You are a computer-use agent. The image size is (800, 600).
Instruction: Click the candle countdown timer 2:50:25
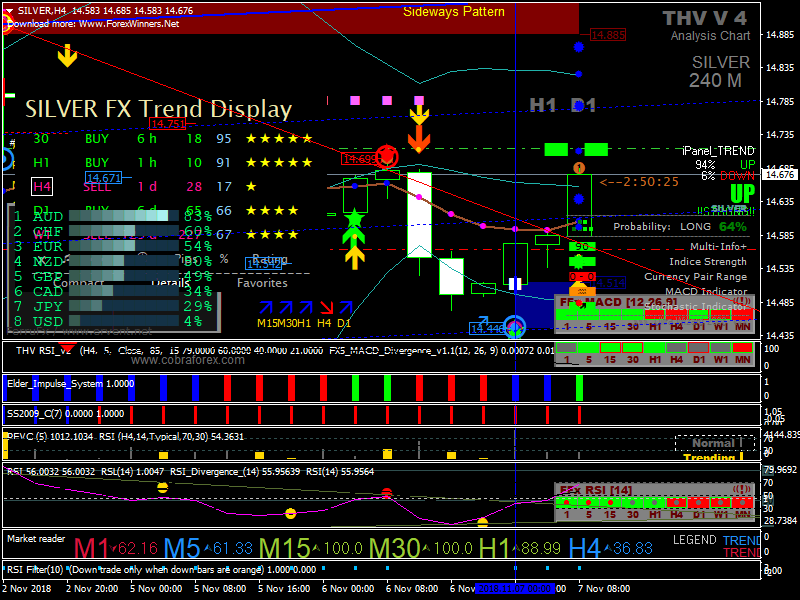click(x=639, y=182)
